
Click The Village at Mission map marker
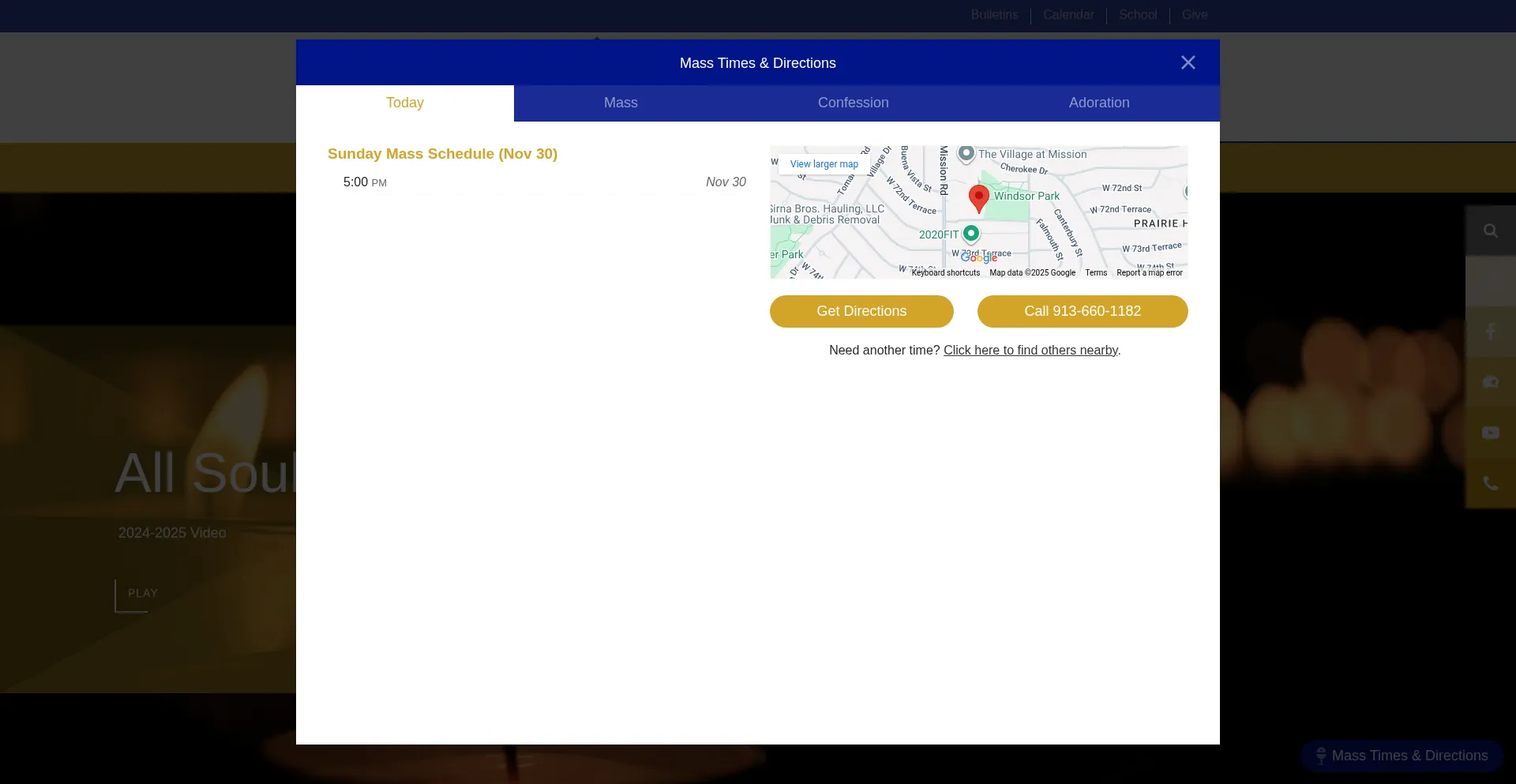pos(966,153)
